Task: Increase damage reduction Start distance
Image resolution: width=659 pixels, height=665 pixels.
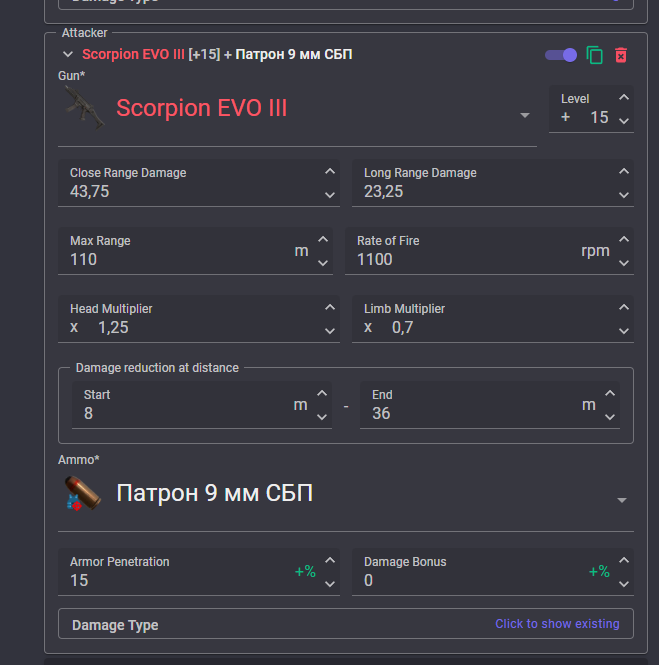Action: click(x=322, y=393)
